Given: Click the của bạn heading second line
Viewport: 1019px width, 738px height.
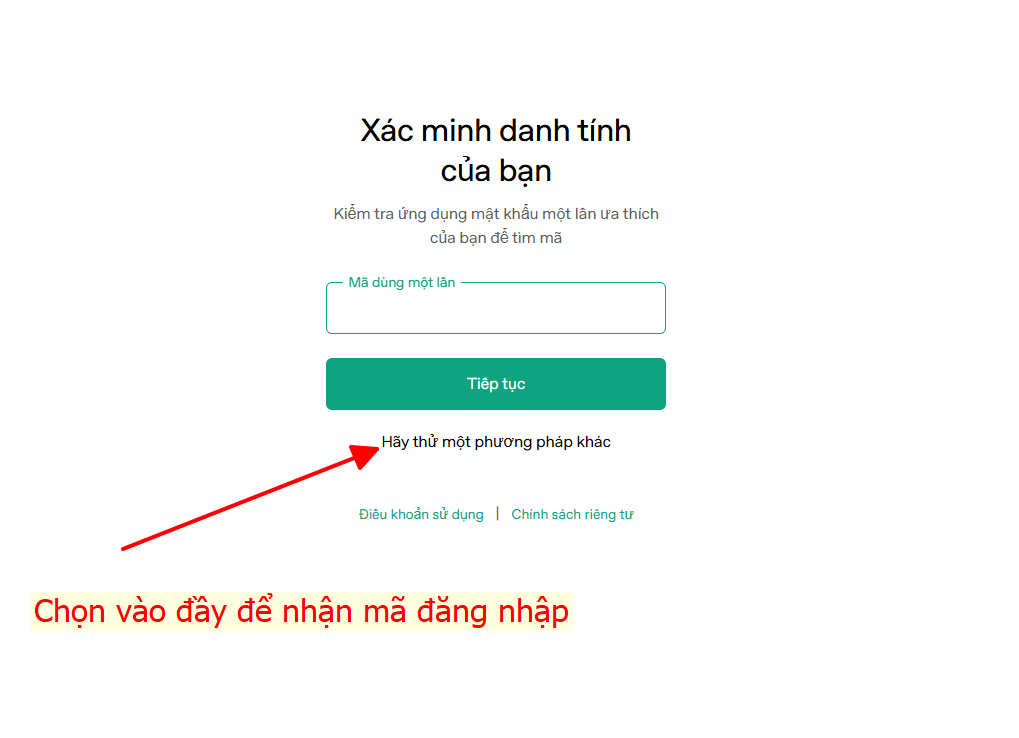Looking at the screenshot, I should click(496, 171).
